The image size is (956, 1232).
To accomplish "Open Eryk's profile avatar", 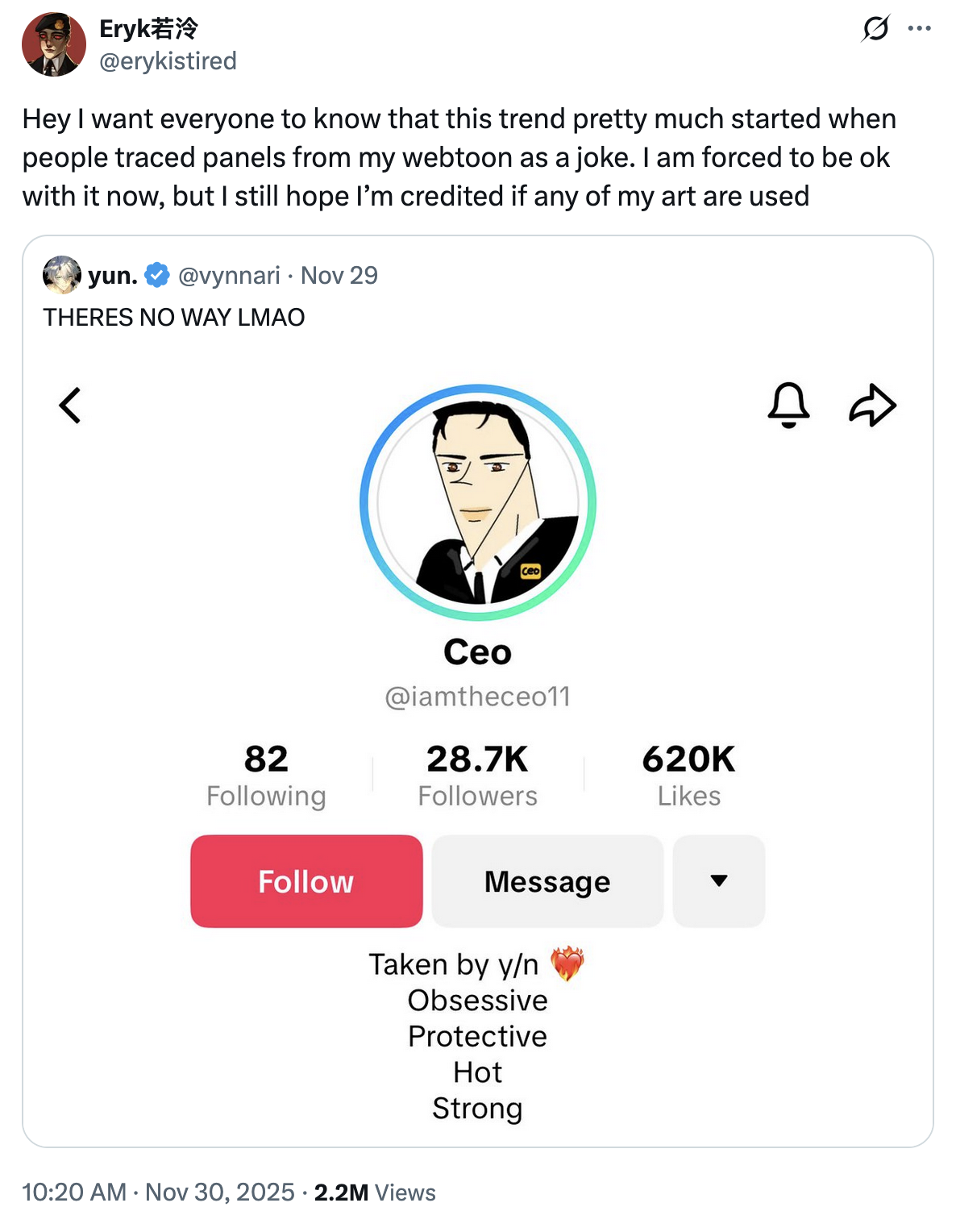I will point(53,44).
